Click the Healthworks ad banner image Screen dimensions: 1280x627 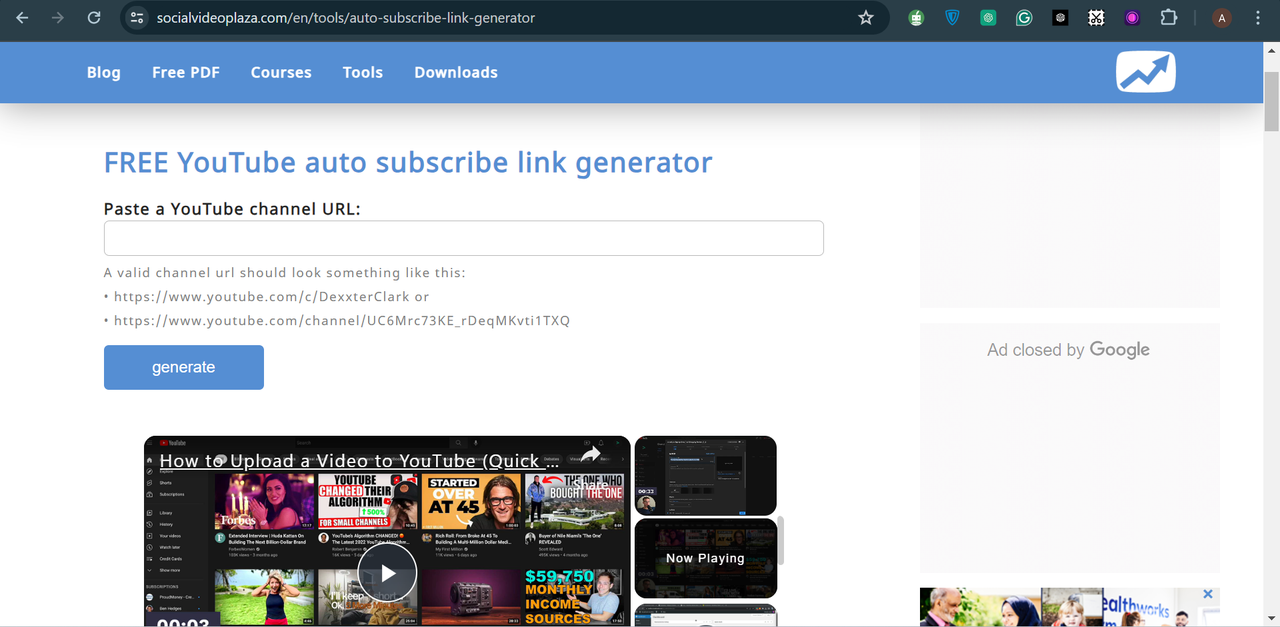tap(1069, 607)
